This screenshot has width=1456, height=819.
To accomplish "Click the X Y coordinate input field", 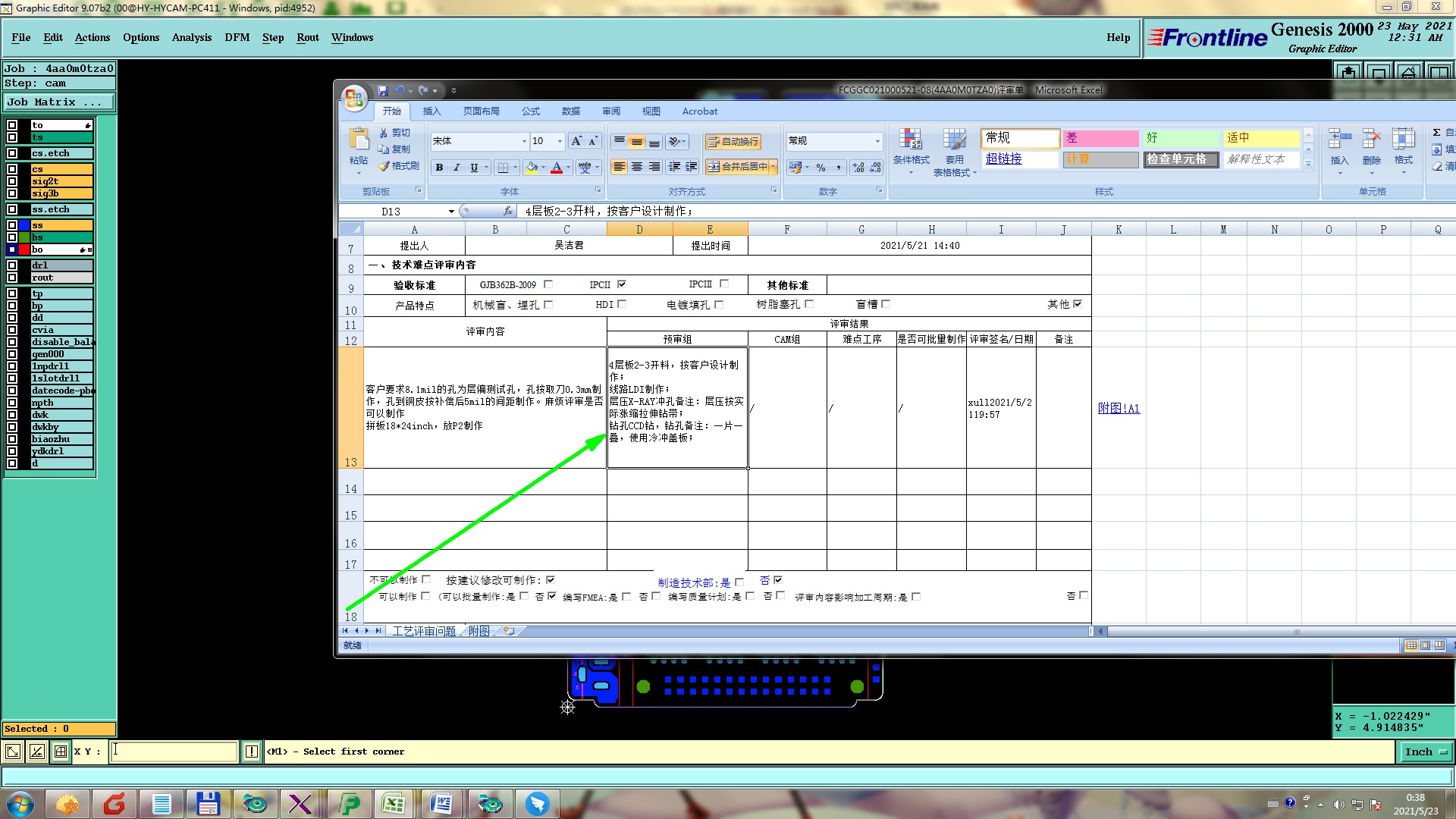I will click(x=174, y=752).
